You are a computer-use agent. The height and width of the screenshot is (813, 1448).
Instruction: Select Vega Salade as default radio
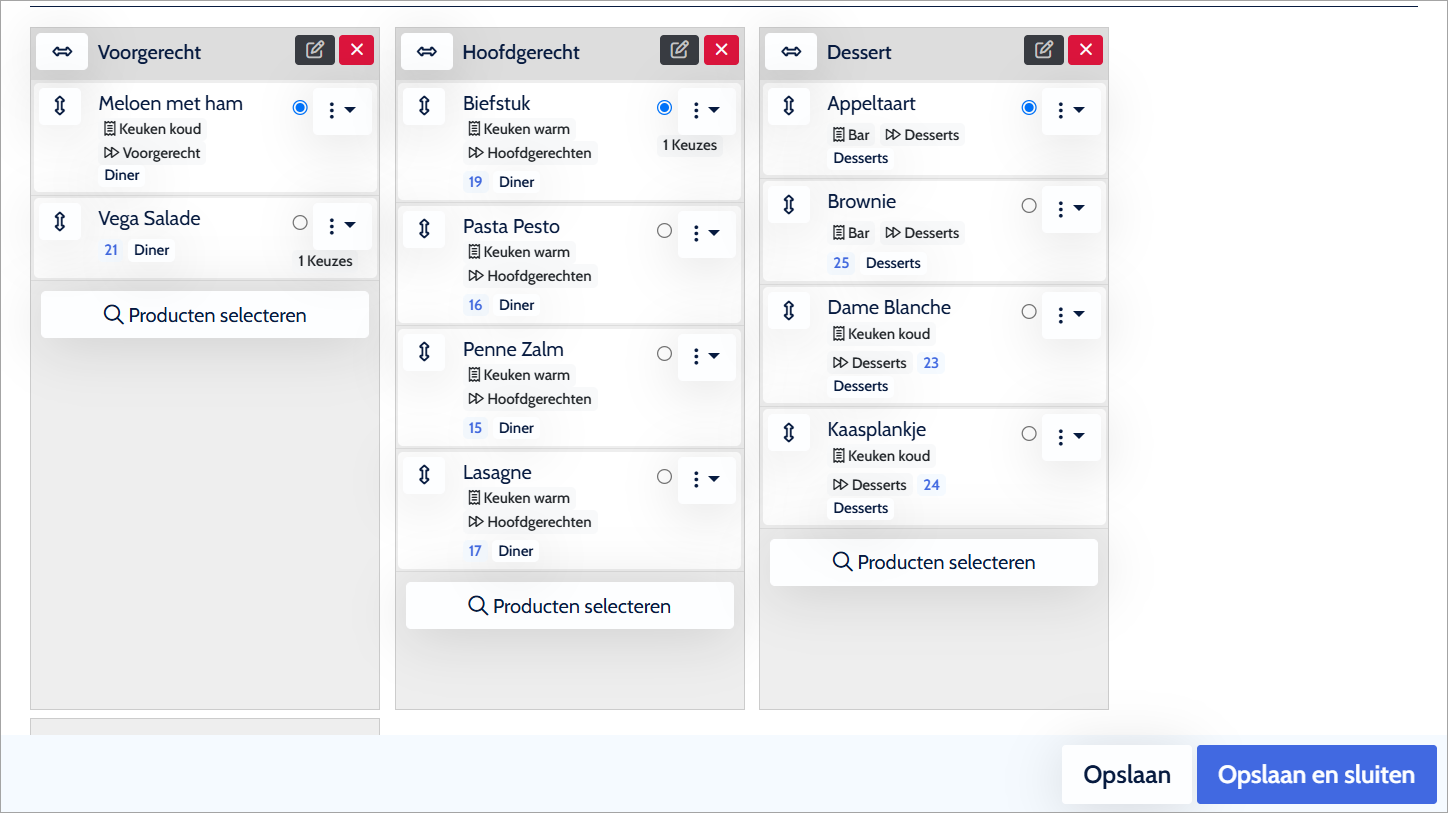pos(300,223)
